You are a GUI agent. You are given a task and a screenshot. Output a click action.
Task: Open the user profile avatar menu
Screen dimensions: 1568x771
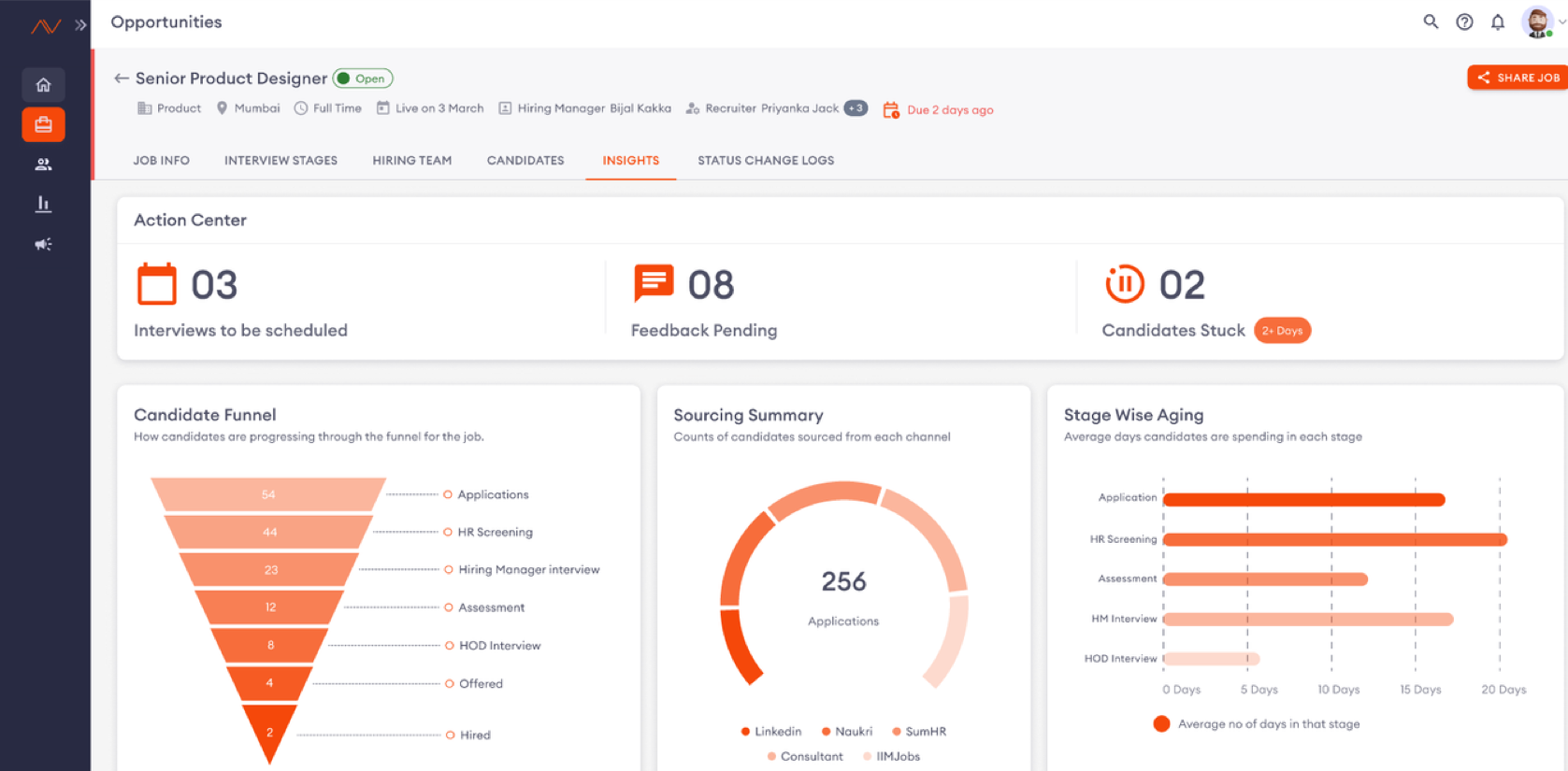pyautogui.click(x=1538, y=21)
